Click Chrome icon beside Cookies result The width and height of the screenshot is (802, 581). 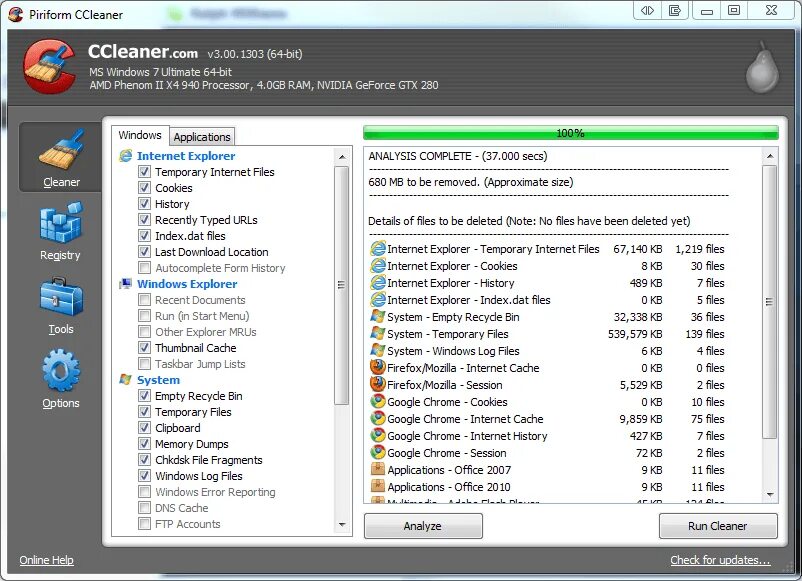pos(377,401)
